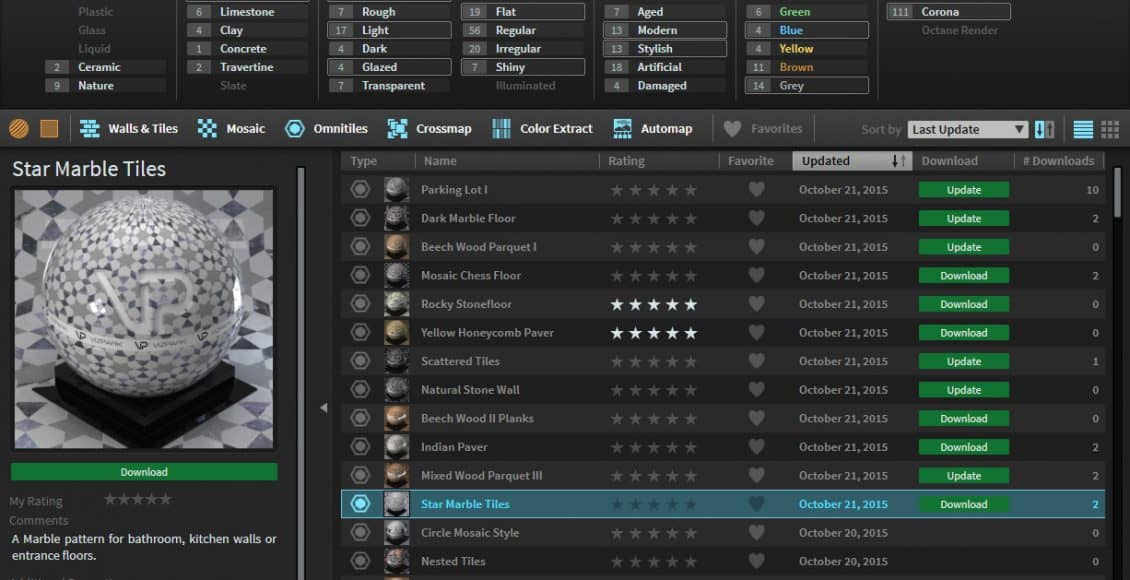
Task: Collapse the preview panel with left arrow
Action: [x=323, y=408]
